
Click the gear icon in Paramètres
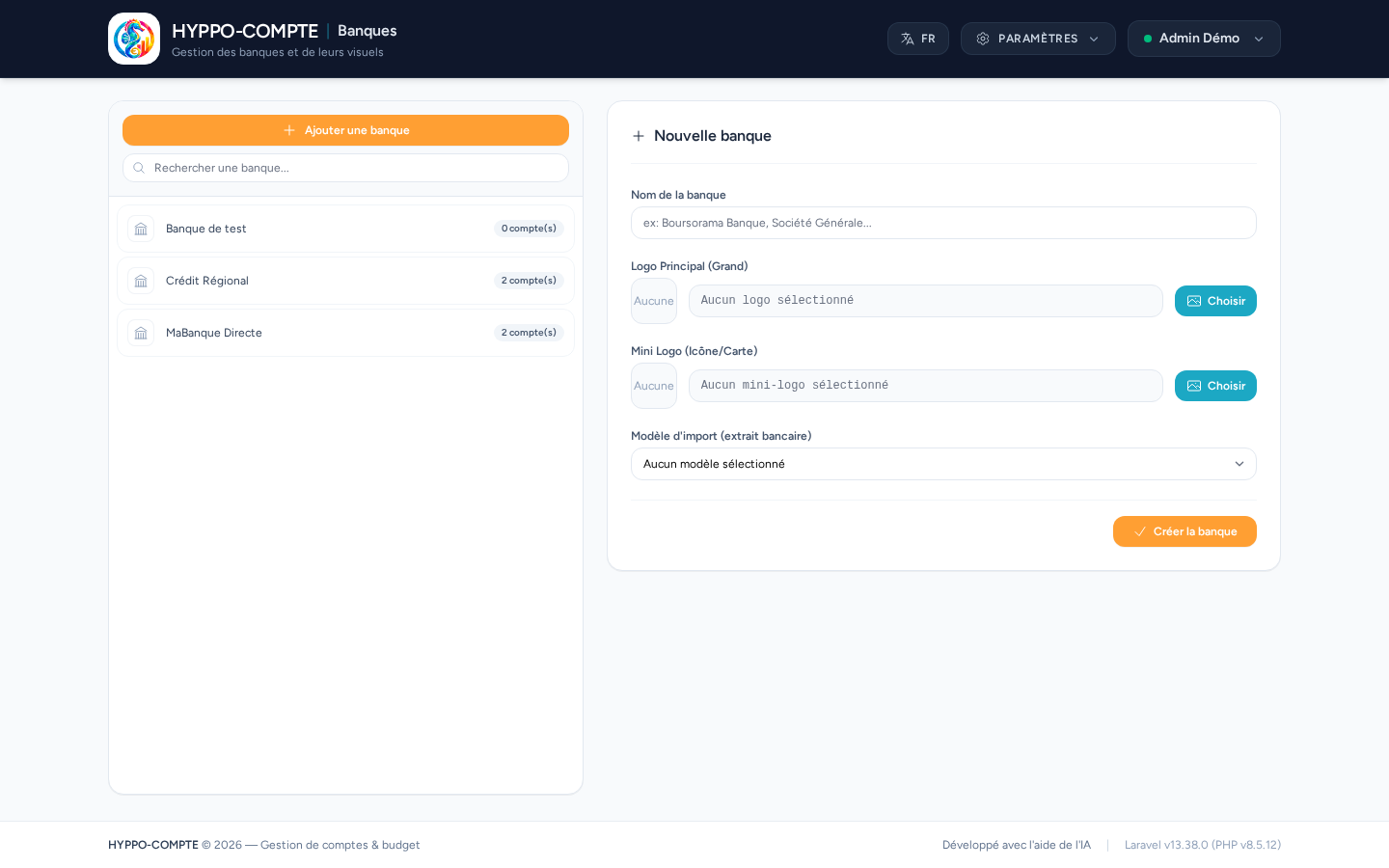(983, 39)
